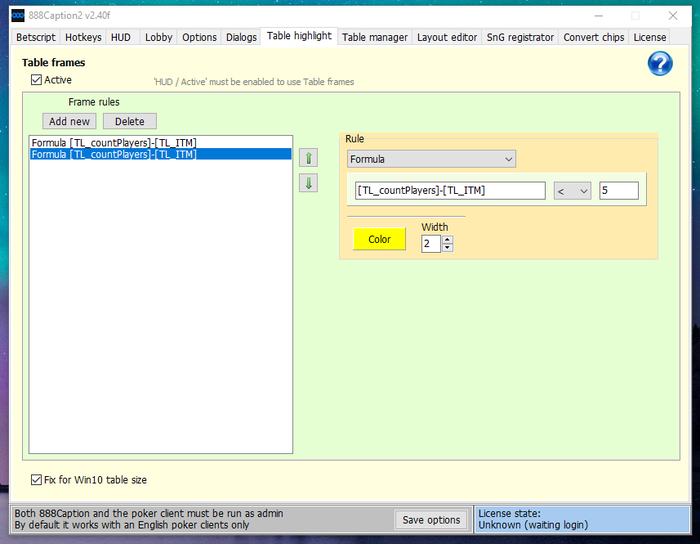Open the yellow Color swatch picker
Screen dimensions: 700x544
(x=379, y=239)
